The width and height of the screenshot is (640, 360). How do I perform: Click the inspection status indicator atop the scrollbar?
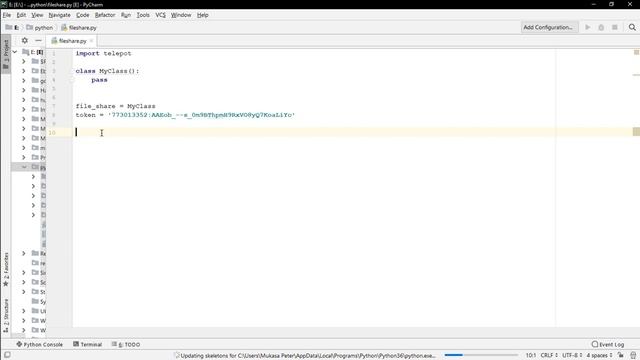[x=636, y=52]
